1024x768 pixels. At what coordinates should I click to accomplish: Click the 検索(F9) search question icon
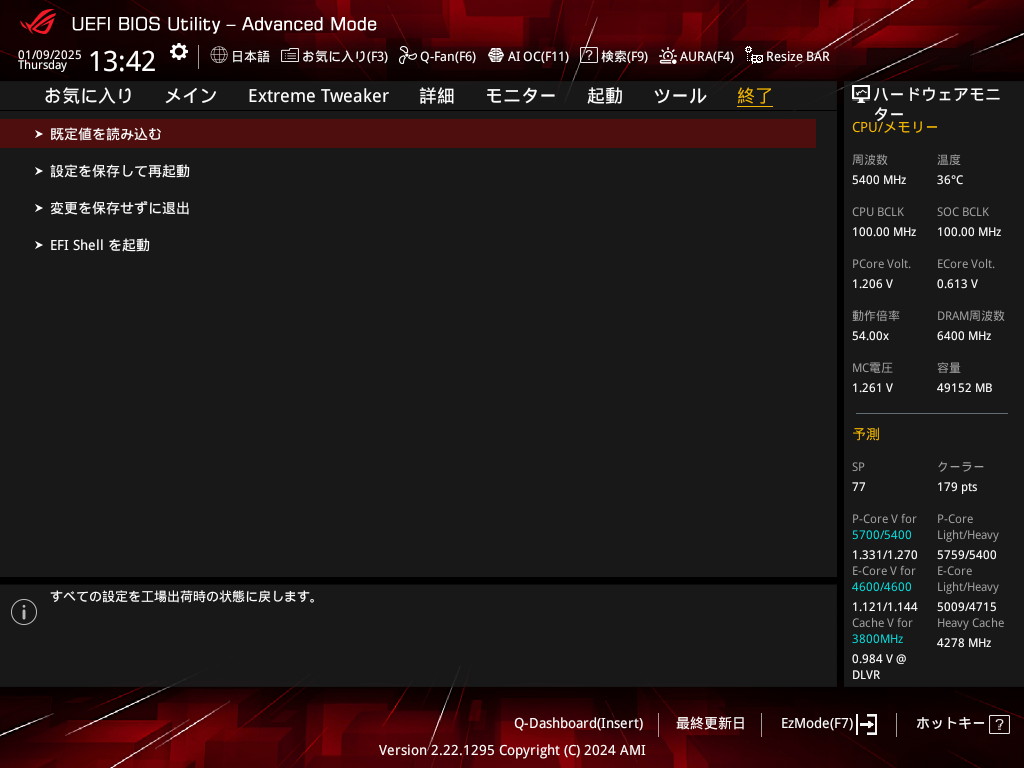pyautogui.click(x=589, y=56)
